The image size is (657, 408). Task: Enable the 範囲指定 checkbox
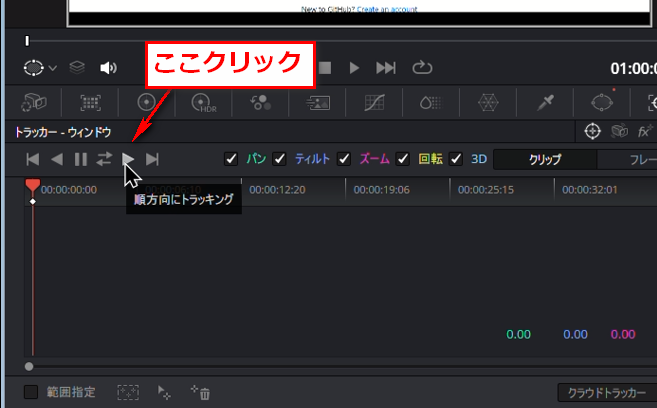(31, 392)
